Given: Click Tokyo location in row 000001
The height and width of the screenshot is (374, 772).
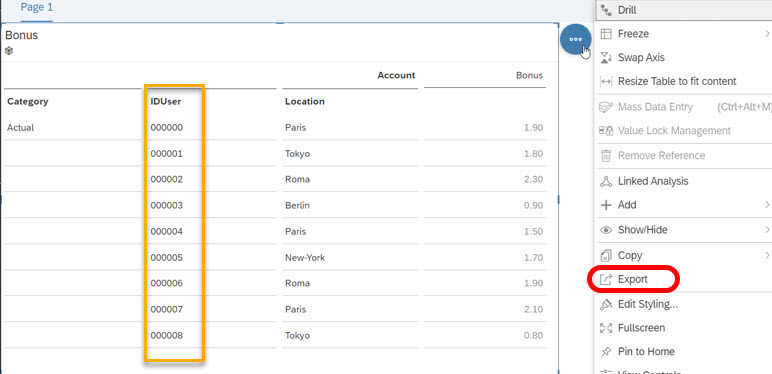Looking at the screenshot, I should pos(297,154).
